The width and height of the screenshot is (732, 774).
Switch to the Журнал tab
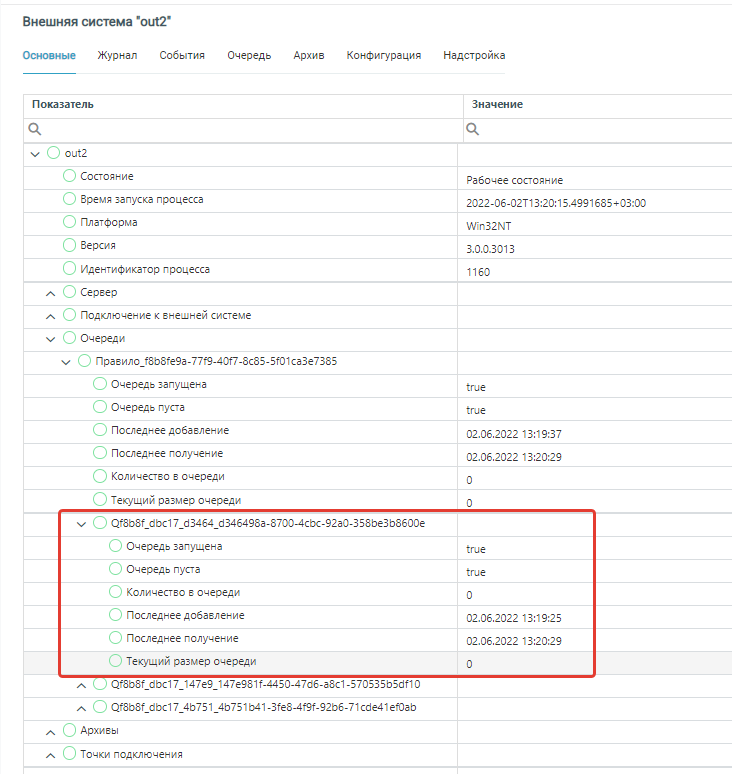117,55
